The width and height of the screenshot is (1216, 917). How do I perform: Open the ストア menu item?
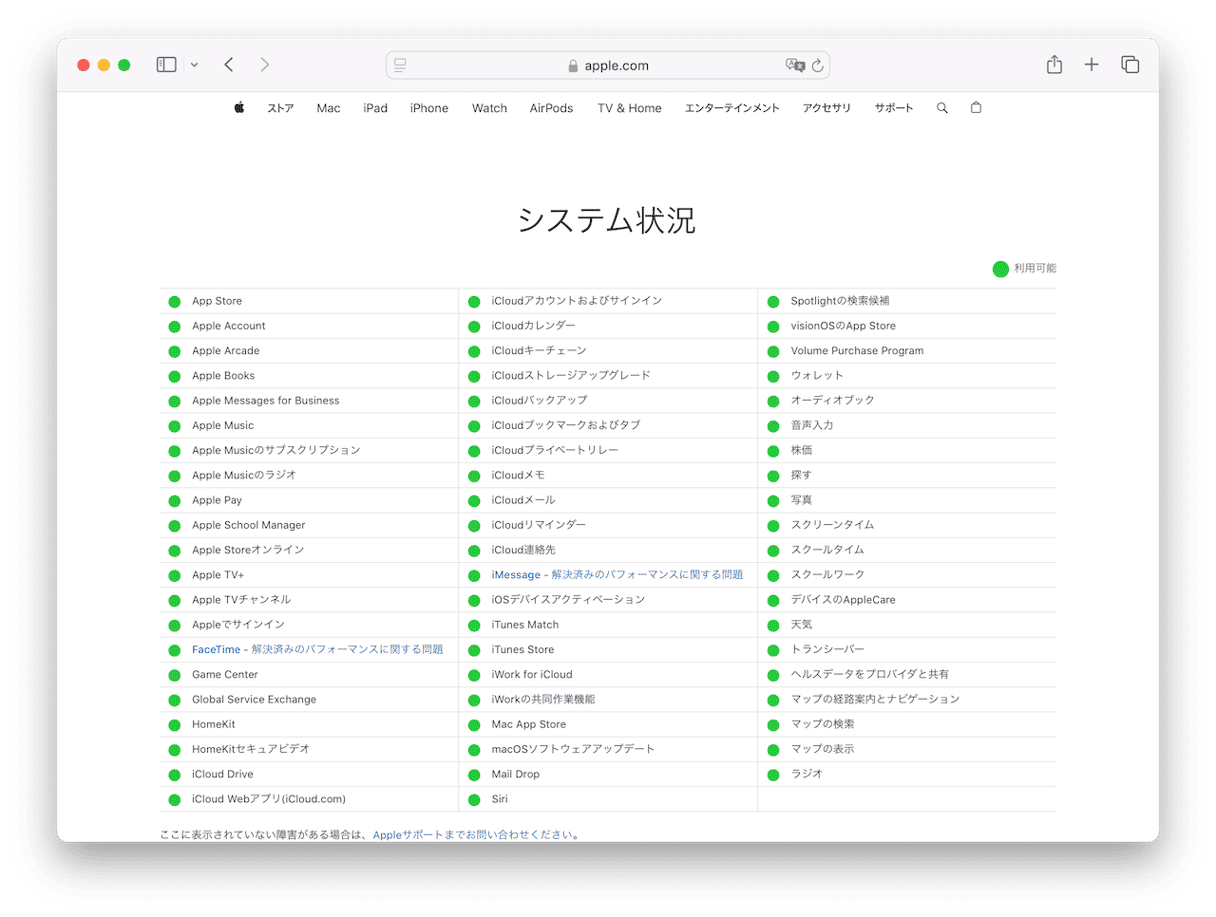[280, 108]
